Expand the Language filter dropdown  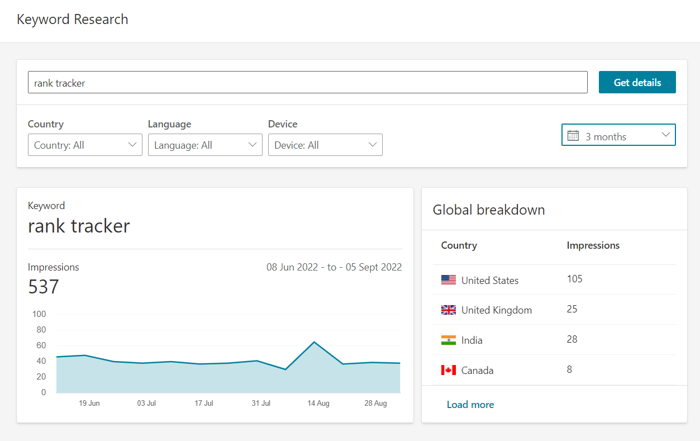pos(205,145)
